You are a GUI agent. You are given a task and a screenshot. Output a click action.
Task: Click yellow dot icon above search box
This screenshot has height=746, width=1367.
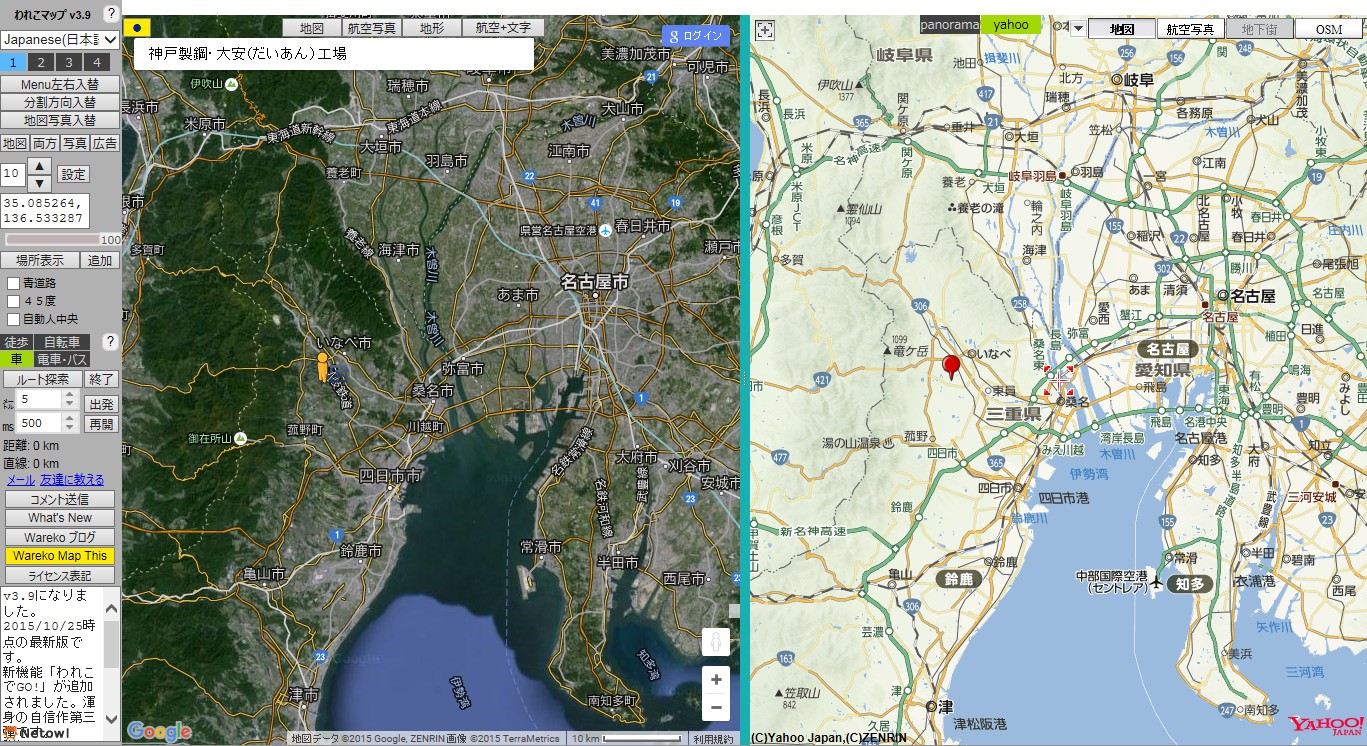(137, 27)
